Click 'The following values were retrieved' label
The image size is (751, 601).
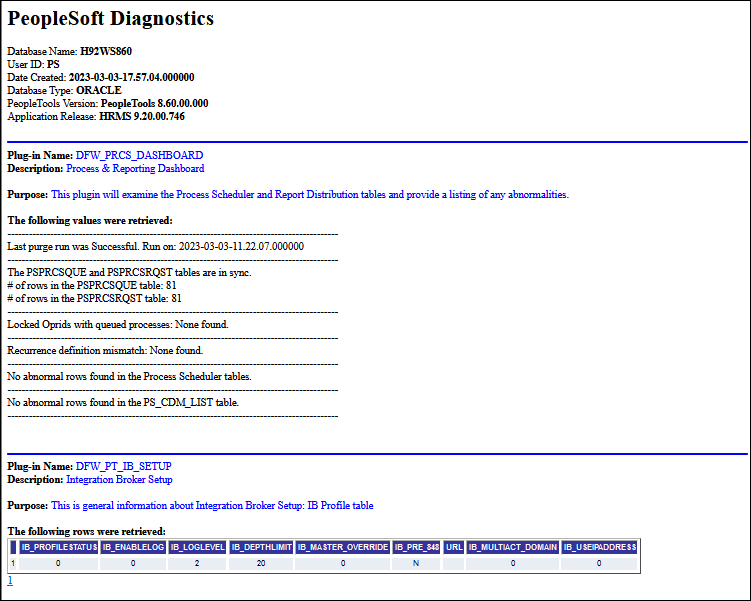(90, 220)
